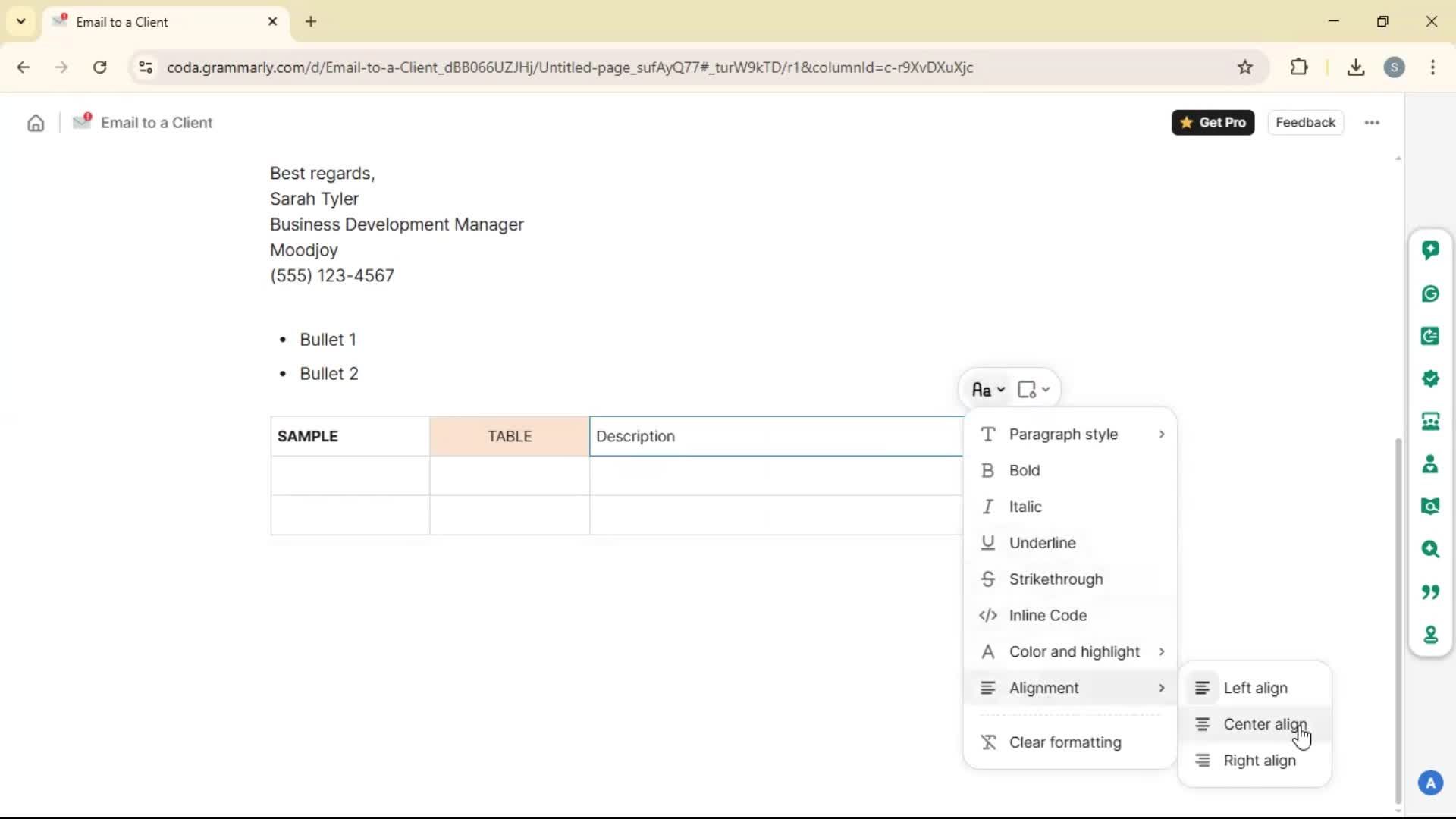
Task: Click the Grammarly G sidebar icon
Action: (x=1430, y=293)
